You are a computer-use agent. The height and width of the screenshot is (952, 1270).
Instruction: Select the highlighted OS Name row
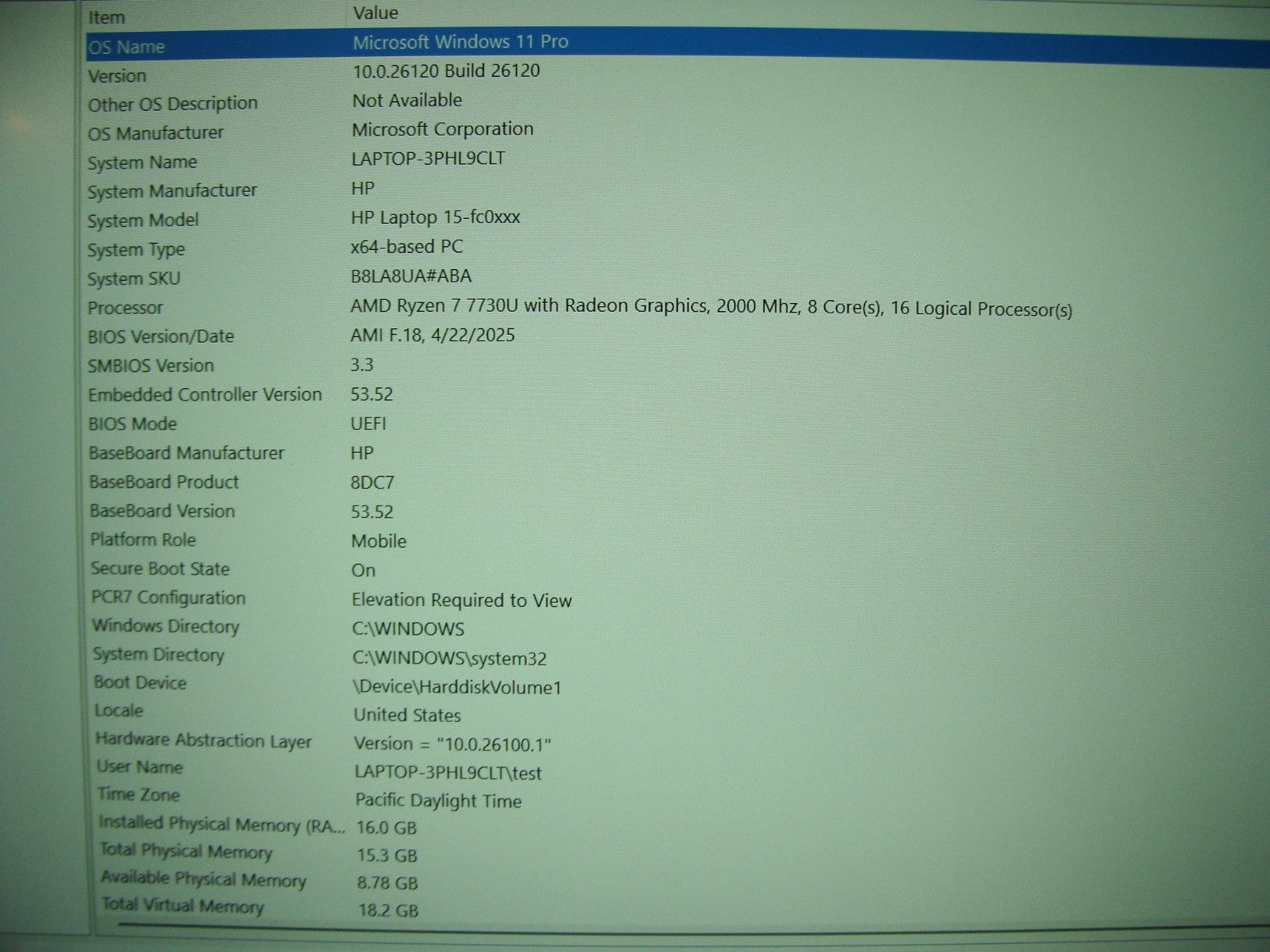point(127,47)
